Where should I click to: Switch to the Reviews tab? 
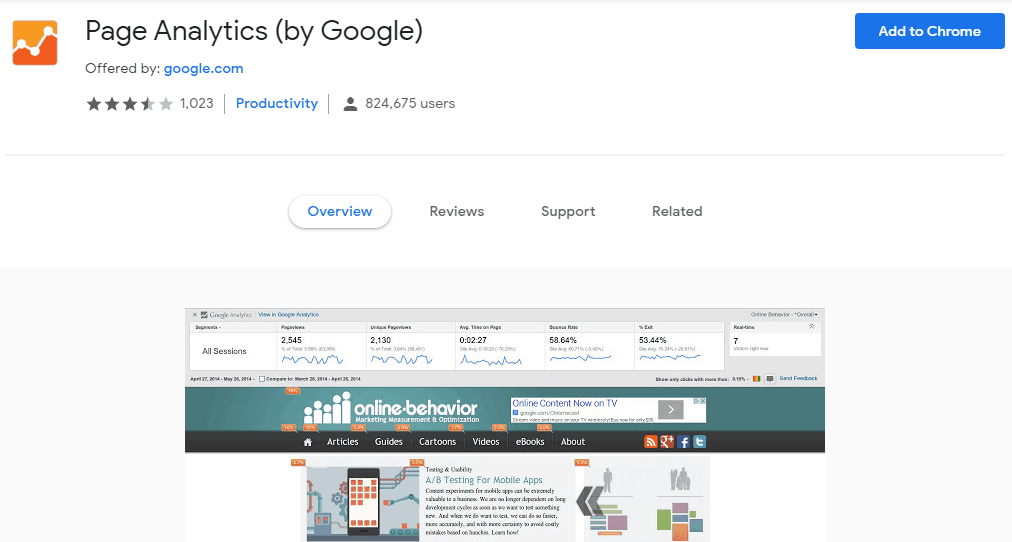457,212
